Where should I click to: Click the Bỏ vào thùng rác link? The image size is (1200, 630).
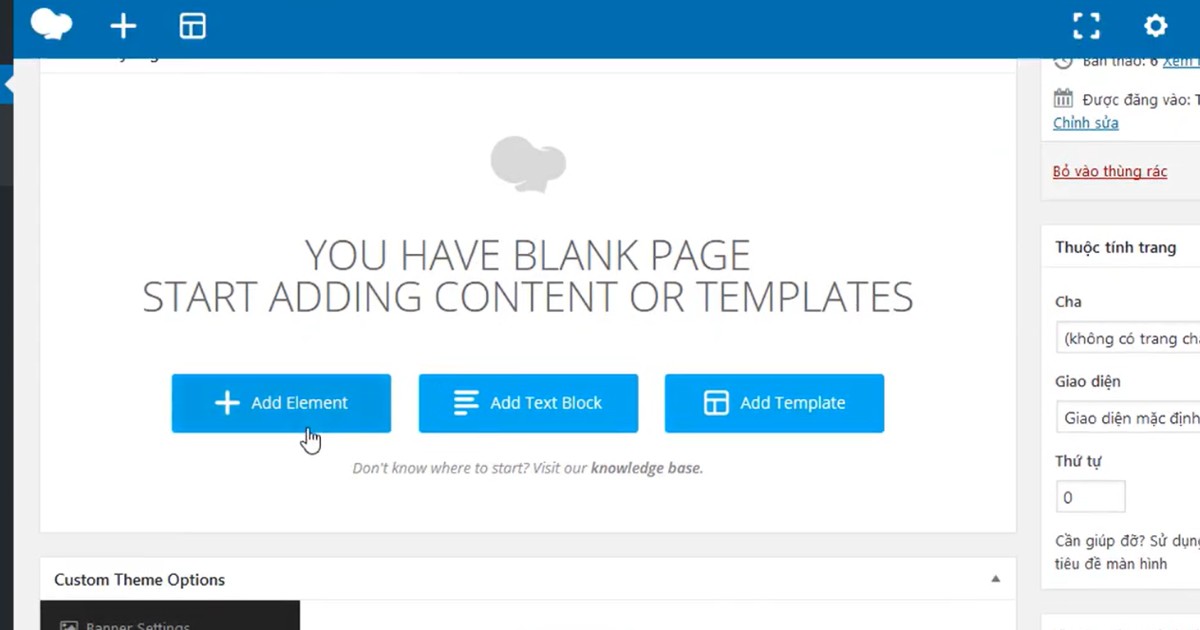click(x=1110, y=171)
